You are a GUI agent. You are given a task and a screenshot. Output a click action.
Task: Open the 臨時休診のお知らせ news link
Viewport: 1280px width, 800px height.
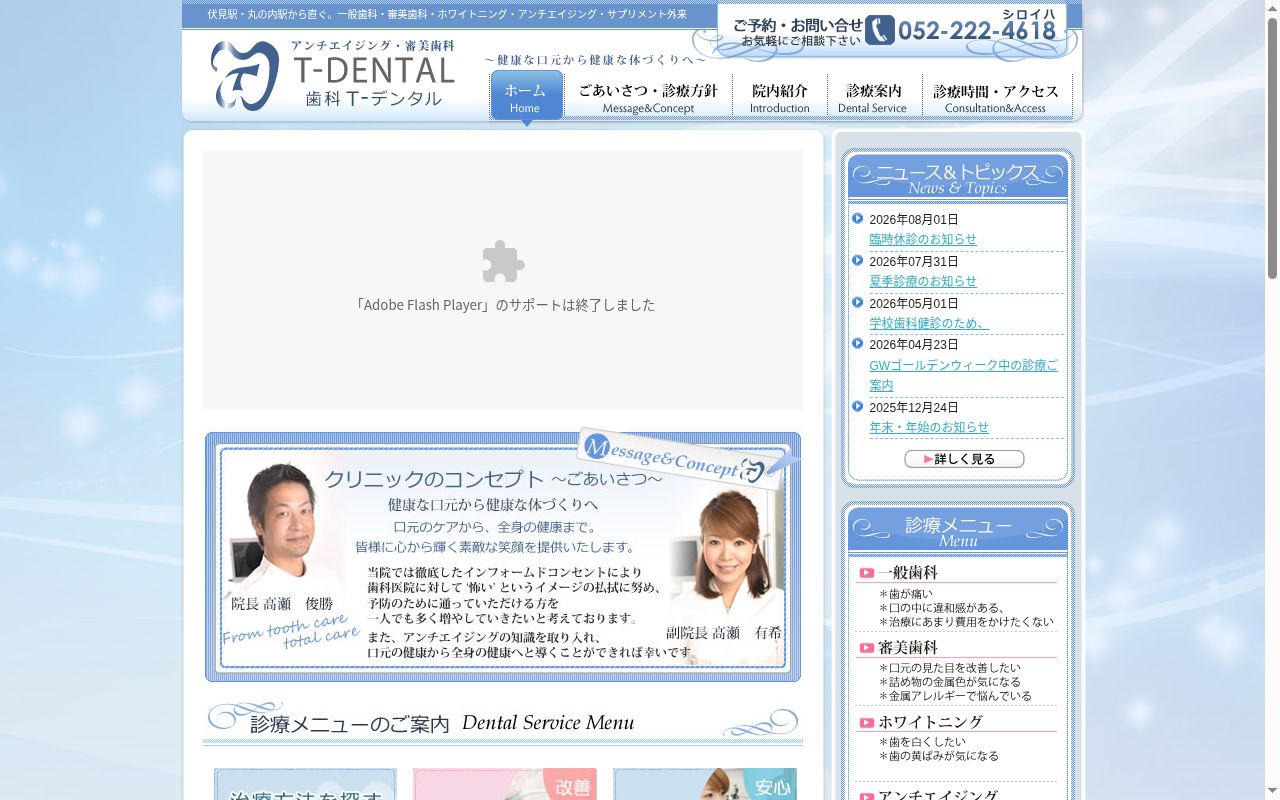coord(923,239)
